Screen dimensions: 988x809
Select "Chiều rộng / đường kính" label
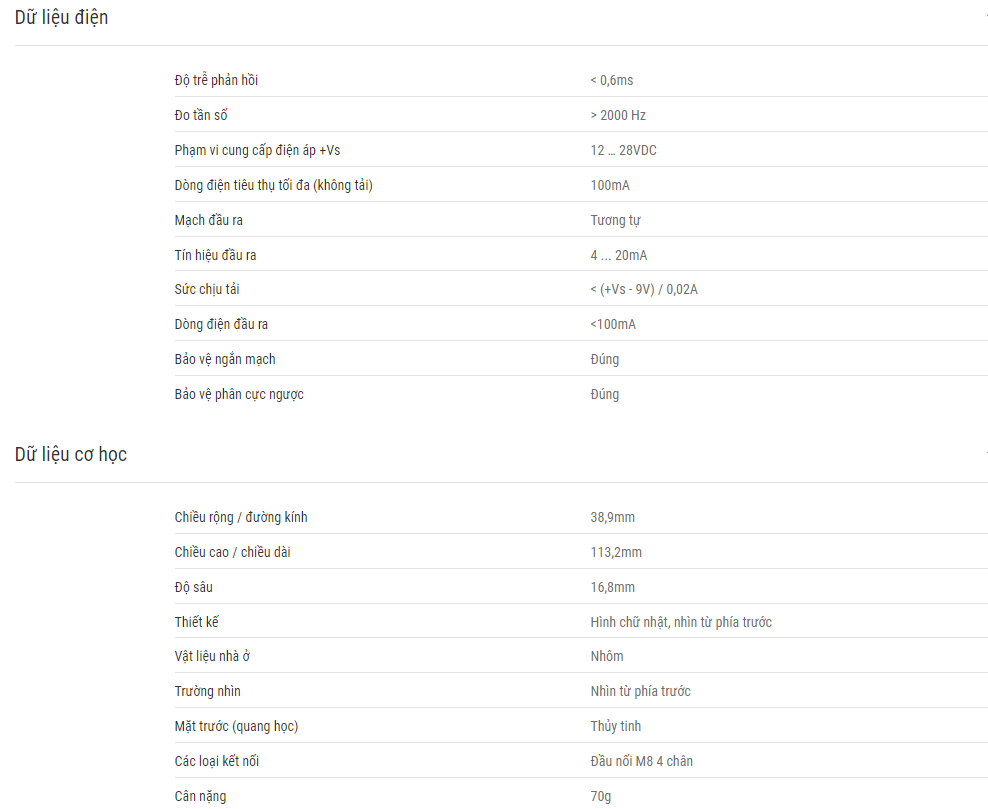[241, 517]
